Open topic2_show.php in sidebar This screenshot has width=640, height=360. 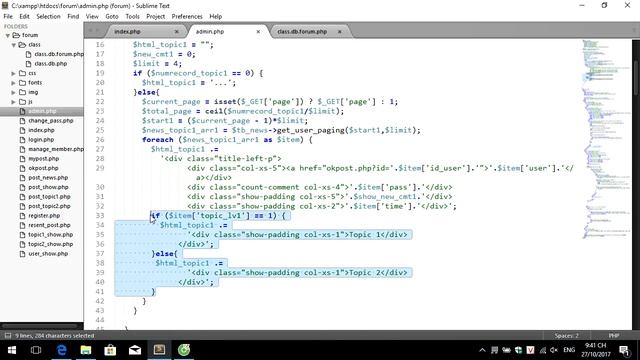pyautogui.click(x=51, y=244)
